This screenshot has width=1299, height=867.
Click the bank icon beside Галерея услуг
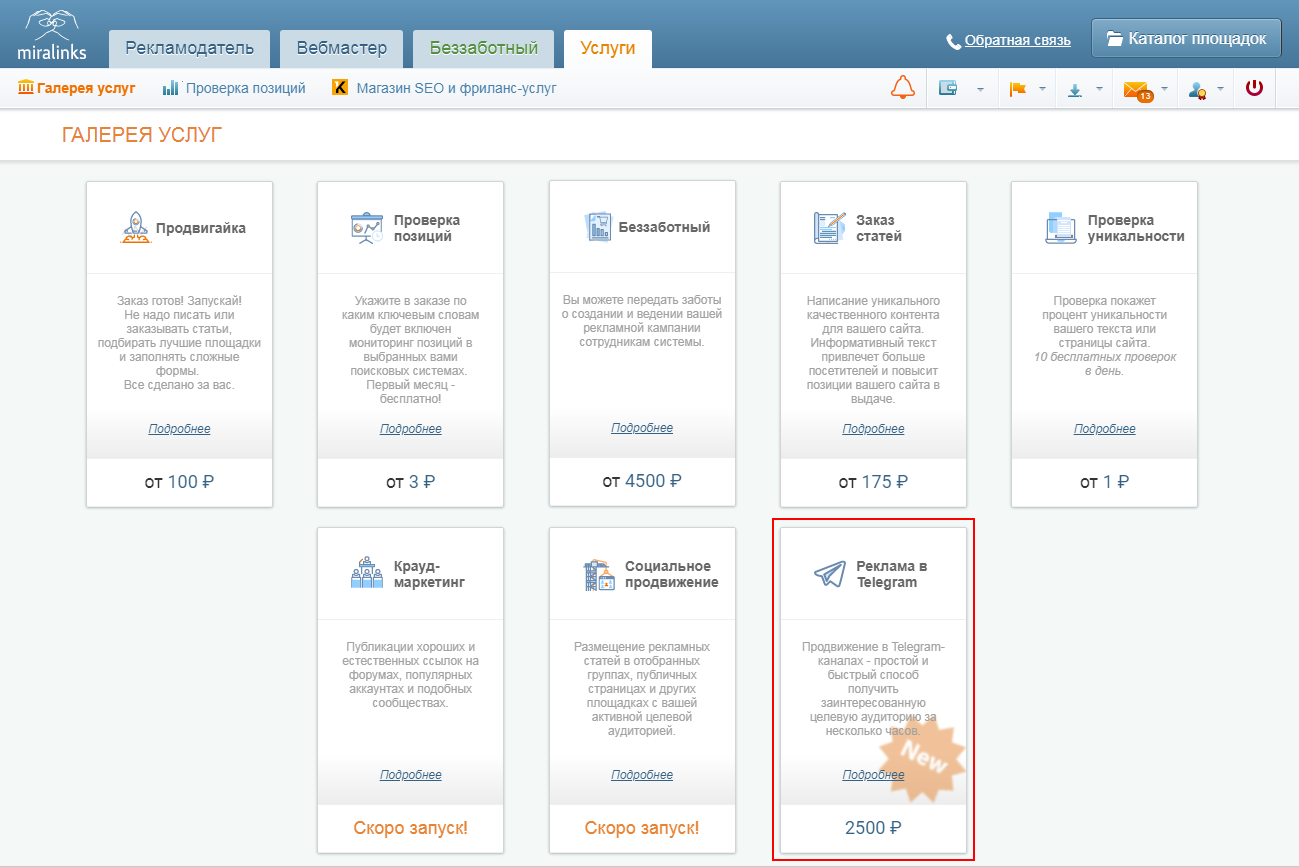26,87
